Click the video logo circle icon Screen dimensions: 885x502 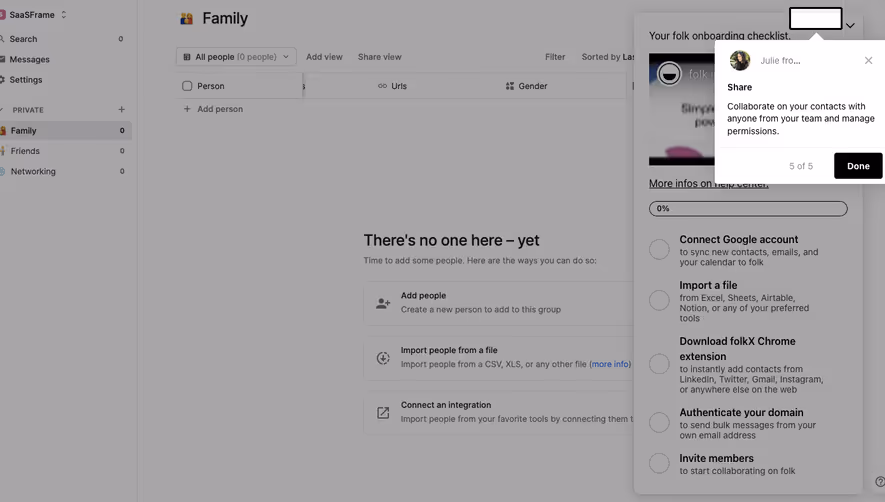(669, 73)
